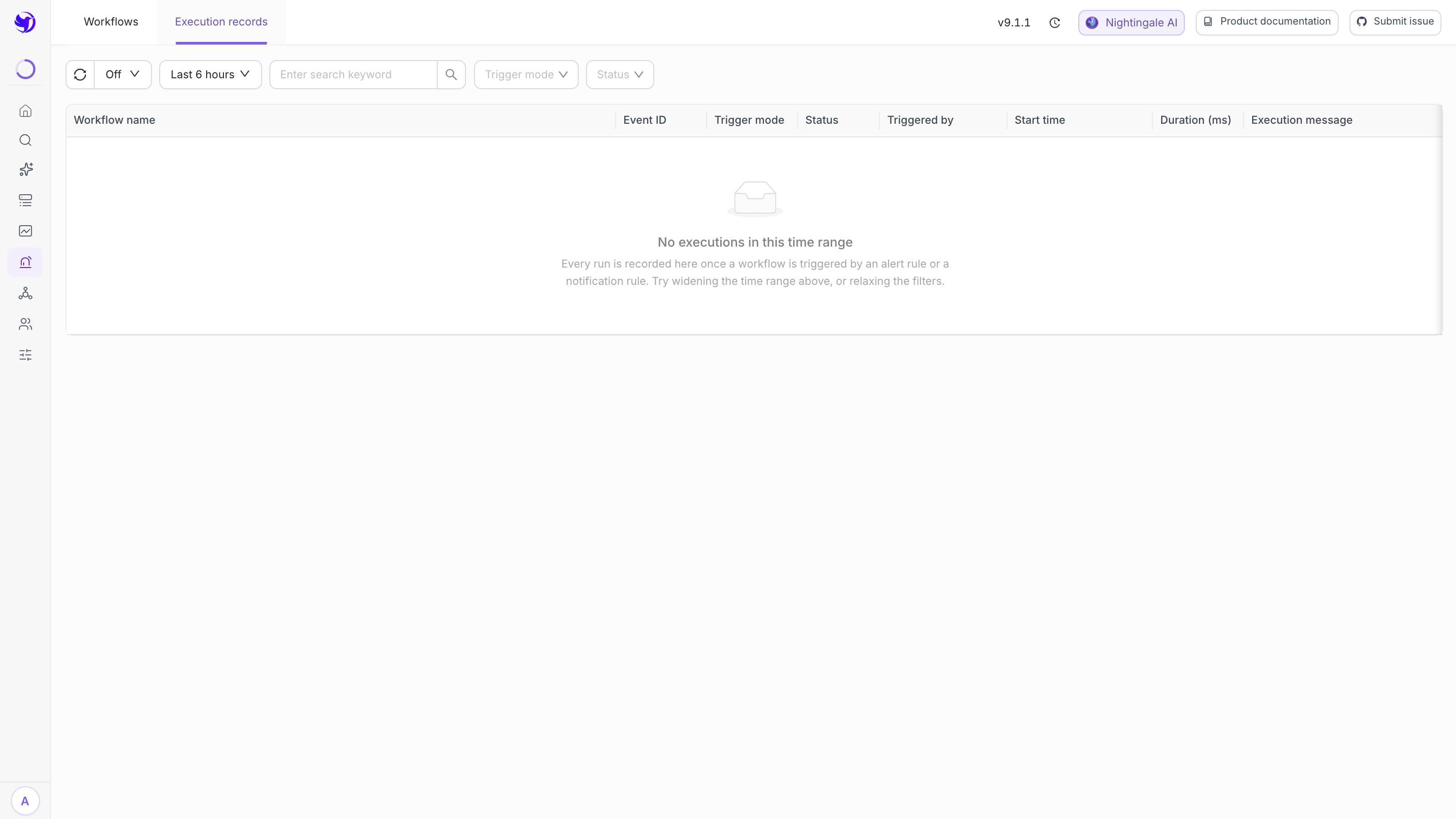Open the sliders settings icon in the sidebar

click(25, 355)
